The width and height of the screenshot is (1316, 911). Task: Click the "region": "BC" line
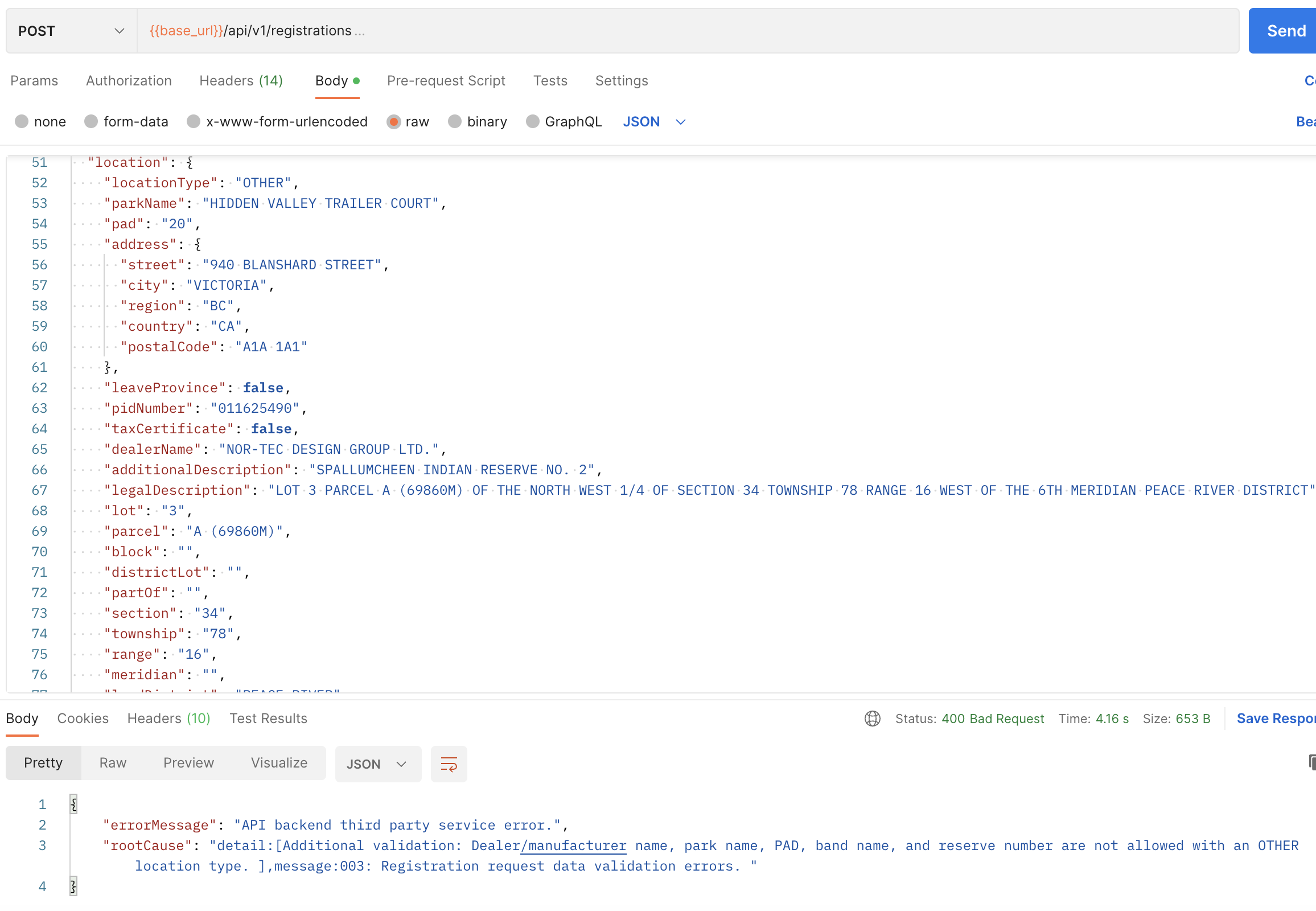point(181,306)
